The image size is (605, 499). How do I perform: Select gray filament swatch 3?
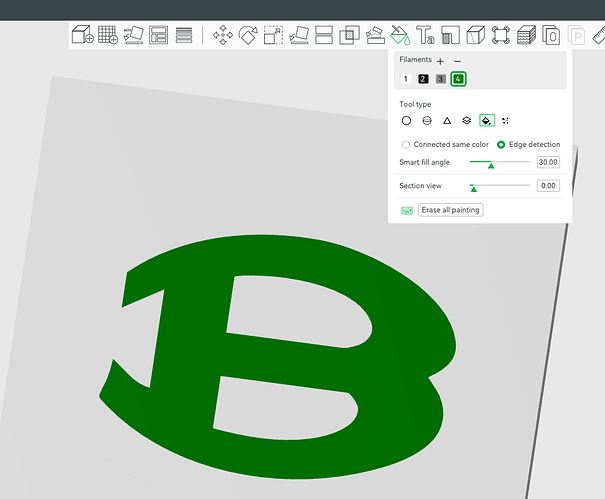441,79
